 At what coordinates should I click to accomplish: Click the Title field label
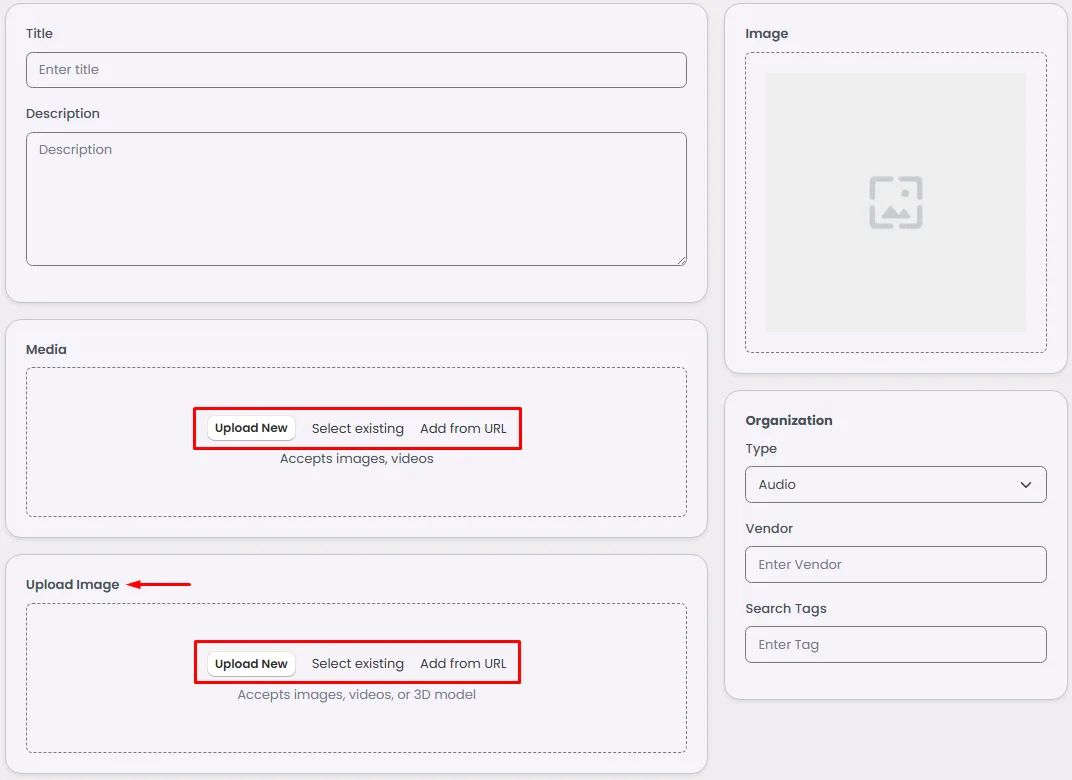click(x=39, y=33)
